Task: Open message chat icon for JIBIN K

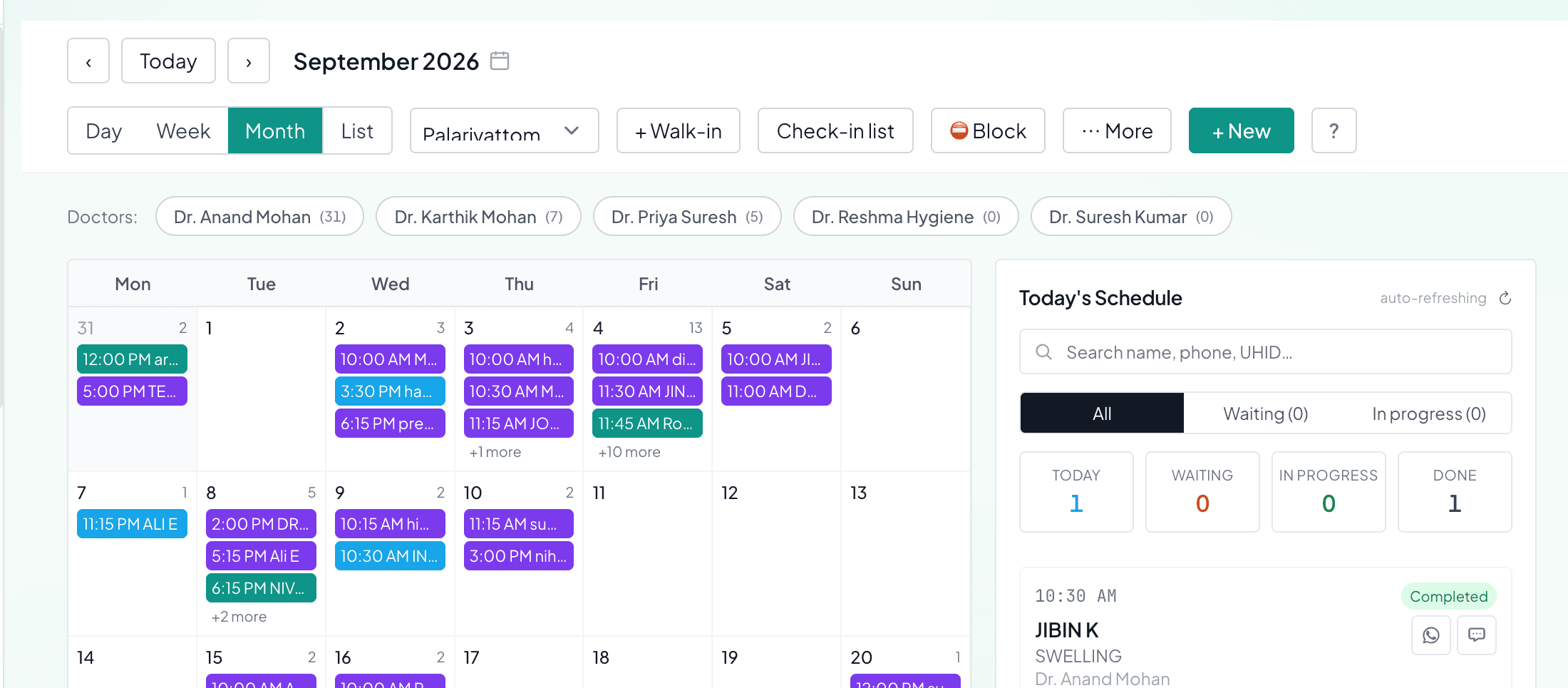Action: (x=1477, y=635)
